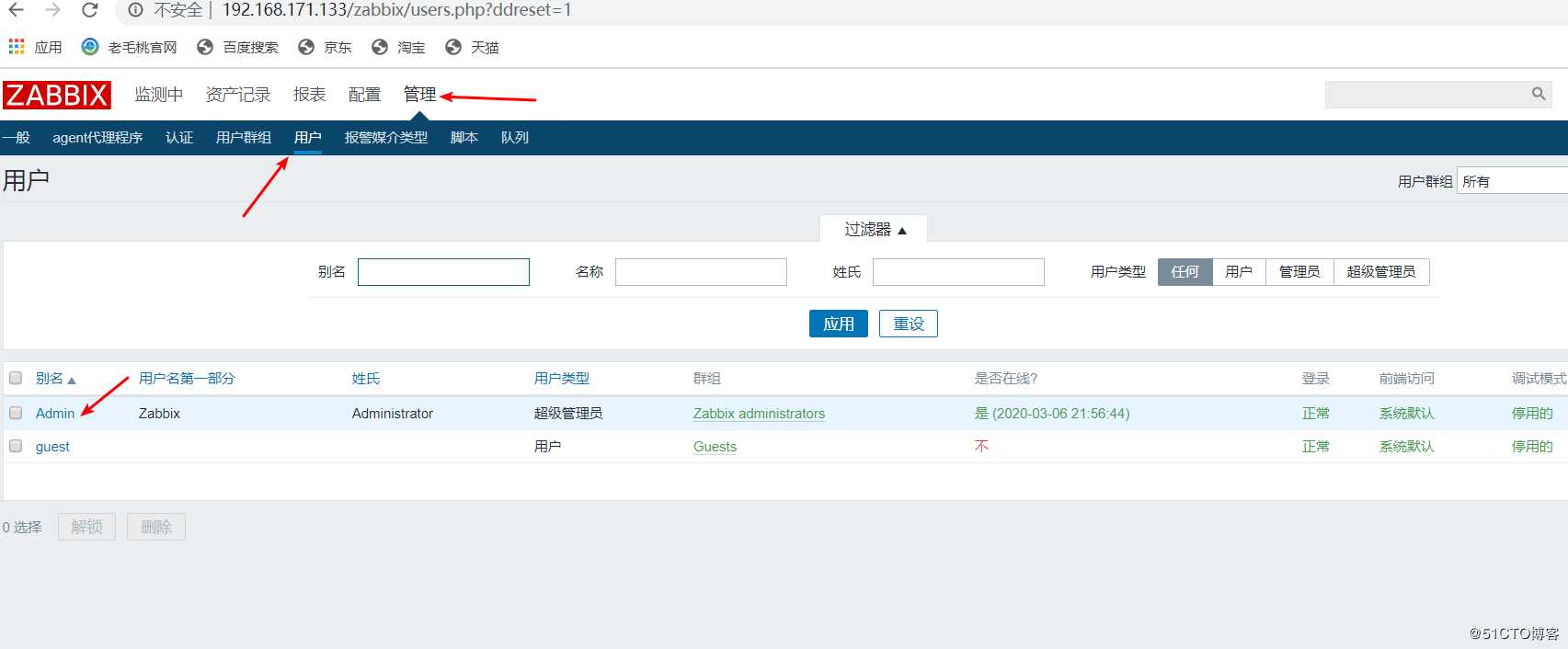This screenshot has height=649, width=1568.
Task: Focus the 名称 filter input
Action: click(x=701, y=272)
